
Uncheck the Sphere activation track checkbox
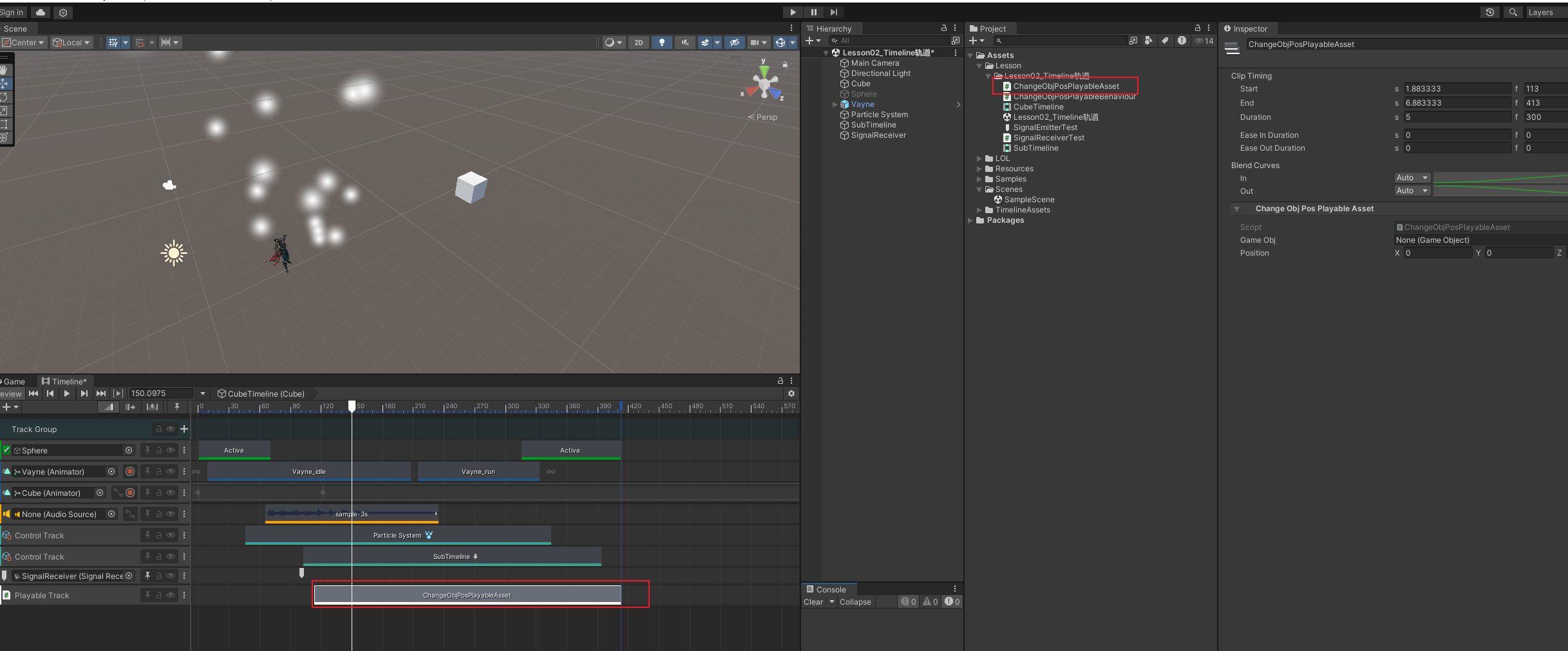pos(6,450)
